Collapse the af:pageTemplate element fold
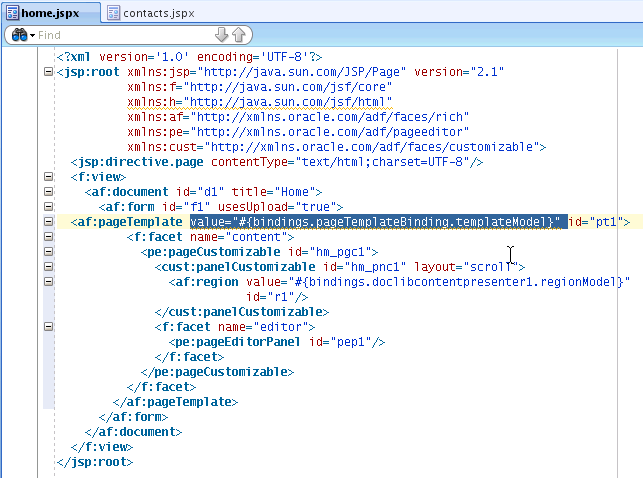 coord(48,221)
